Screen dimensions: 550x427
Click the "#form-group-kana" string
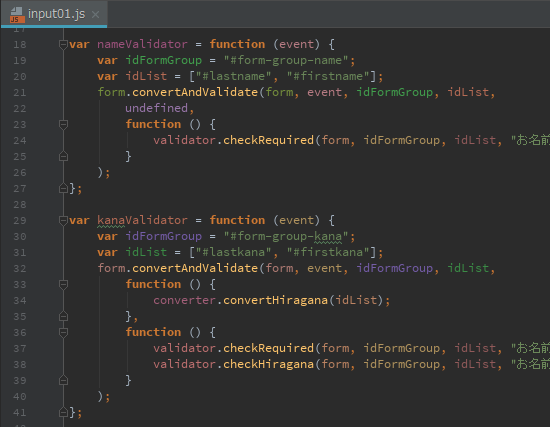pos(286,236)
